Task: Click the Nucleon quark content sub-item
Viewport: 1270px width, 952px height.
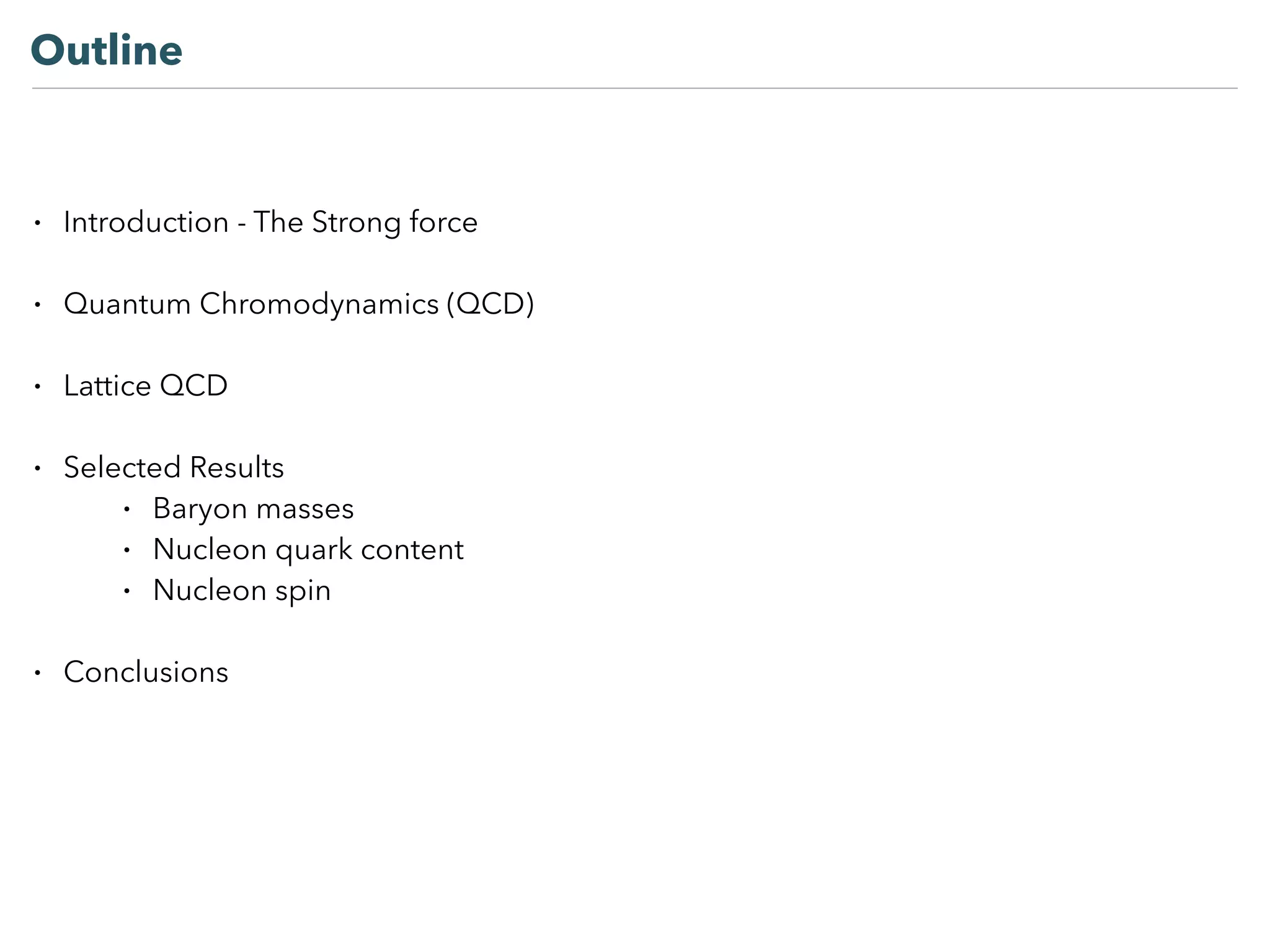Action: 308,550
